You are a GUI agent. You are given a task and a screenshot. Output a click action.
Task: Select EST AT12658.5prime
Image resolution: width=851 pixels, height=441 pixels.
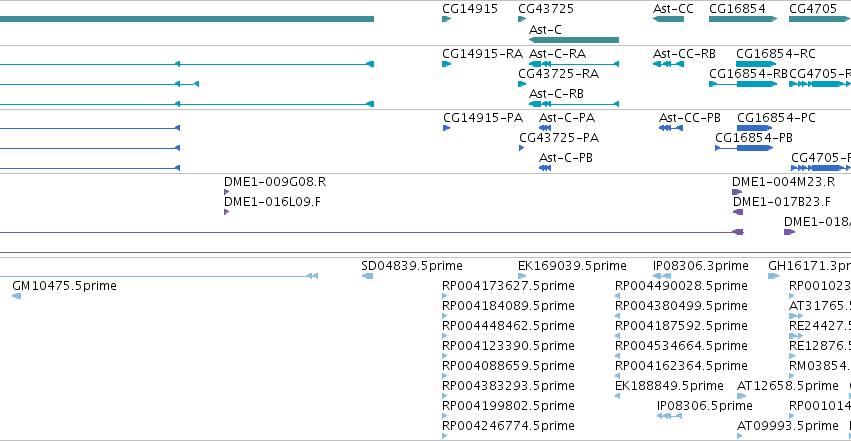pos(741,397)
